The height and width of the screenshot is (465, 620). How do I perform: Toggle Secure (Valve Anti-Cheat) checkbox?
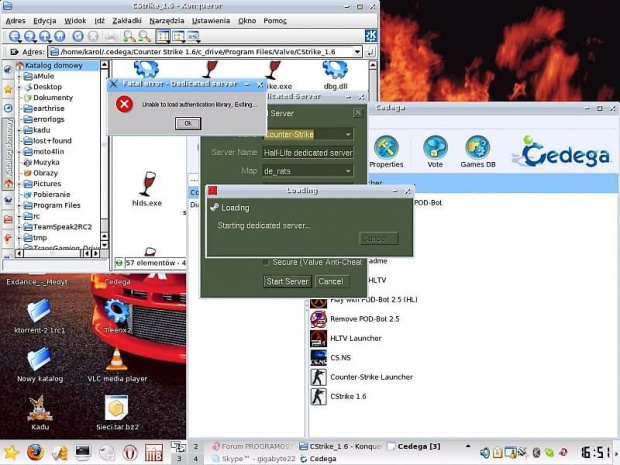click(266, 262)
